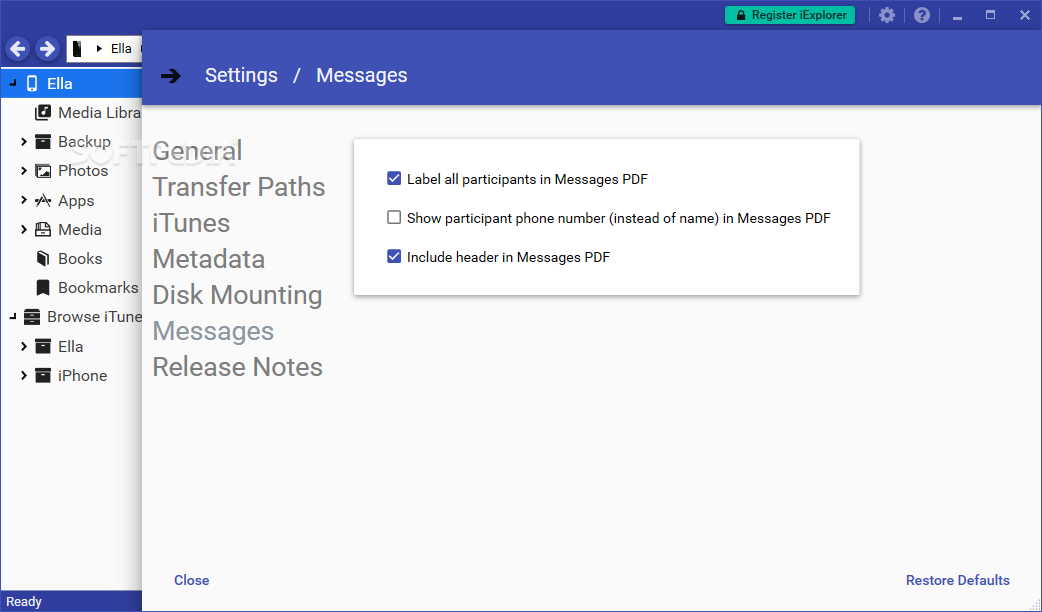Expand the Apps tree node
Image resolution: width=1042 pixels, height=612 pixels.
point(24,200)
